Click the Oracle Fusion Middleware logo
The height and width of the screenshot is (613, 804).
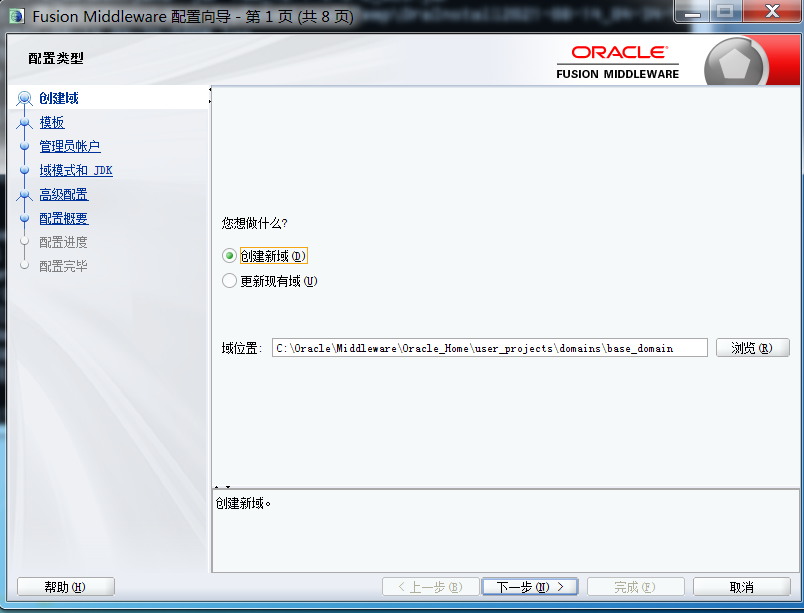(x=618, y=63)
